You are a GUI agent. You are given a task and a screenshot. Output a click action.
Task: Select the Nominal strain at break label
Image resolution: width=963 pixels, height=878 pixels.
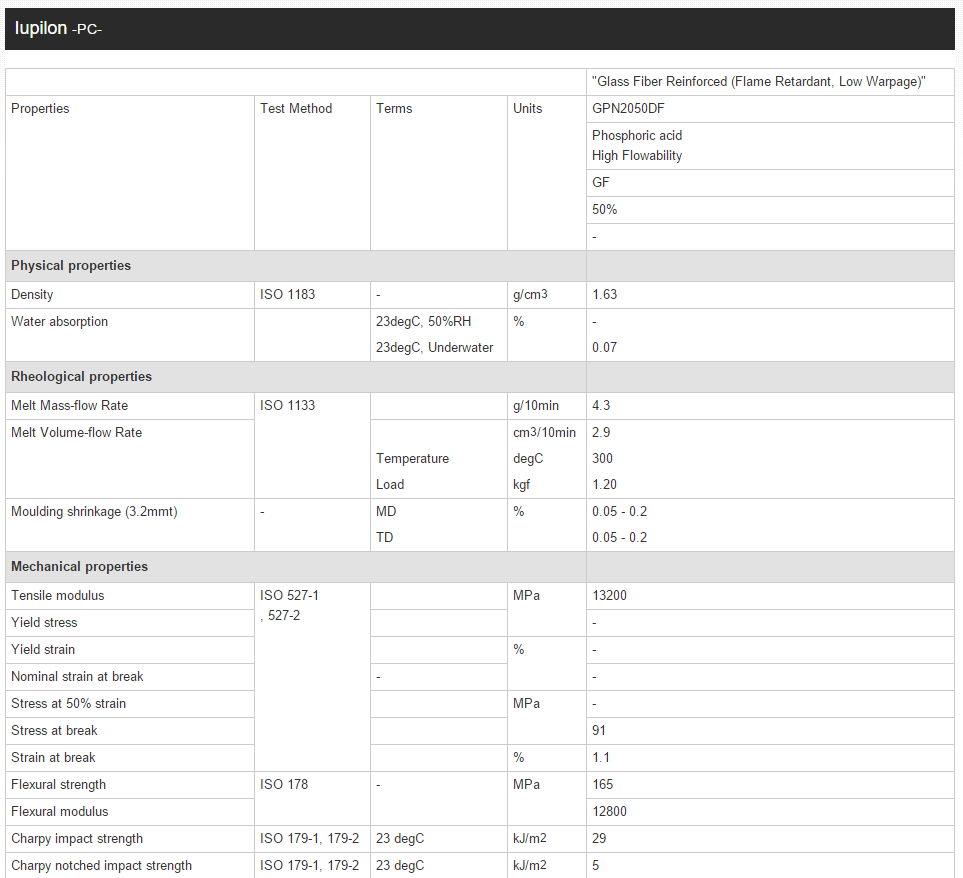77,677
